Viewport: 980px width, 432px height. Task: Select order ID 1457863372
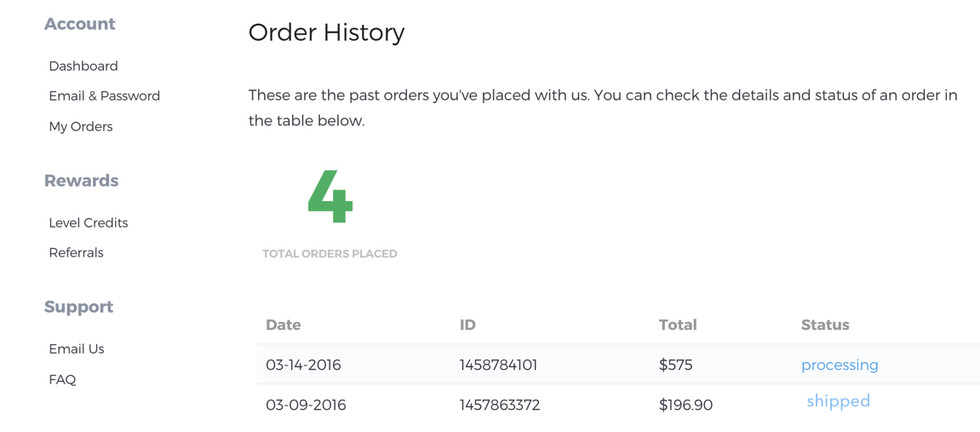click(499, 405)
